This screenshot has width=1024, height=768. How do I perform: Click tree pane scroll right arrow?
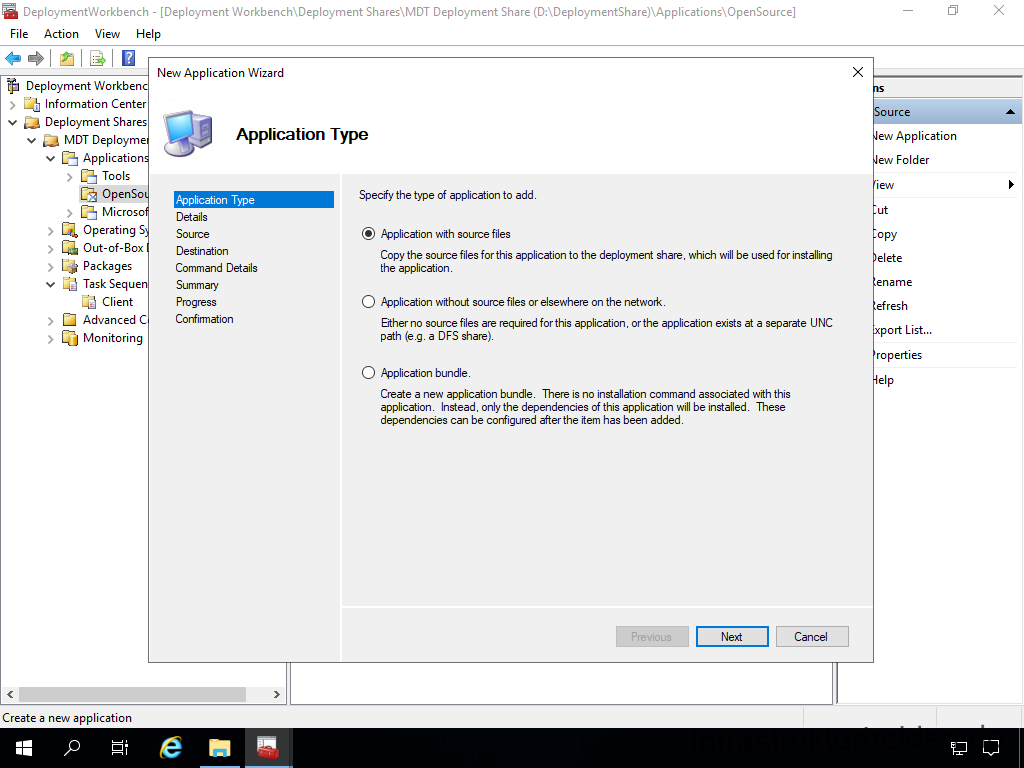(276, 694)
